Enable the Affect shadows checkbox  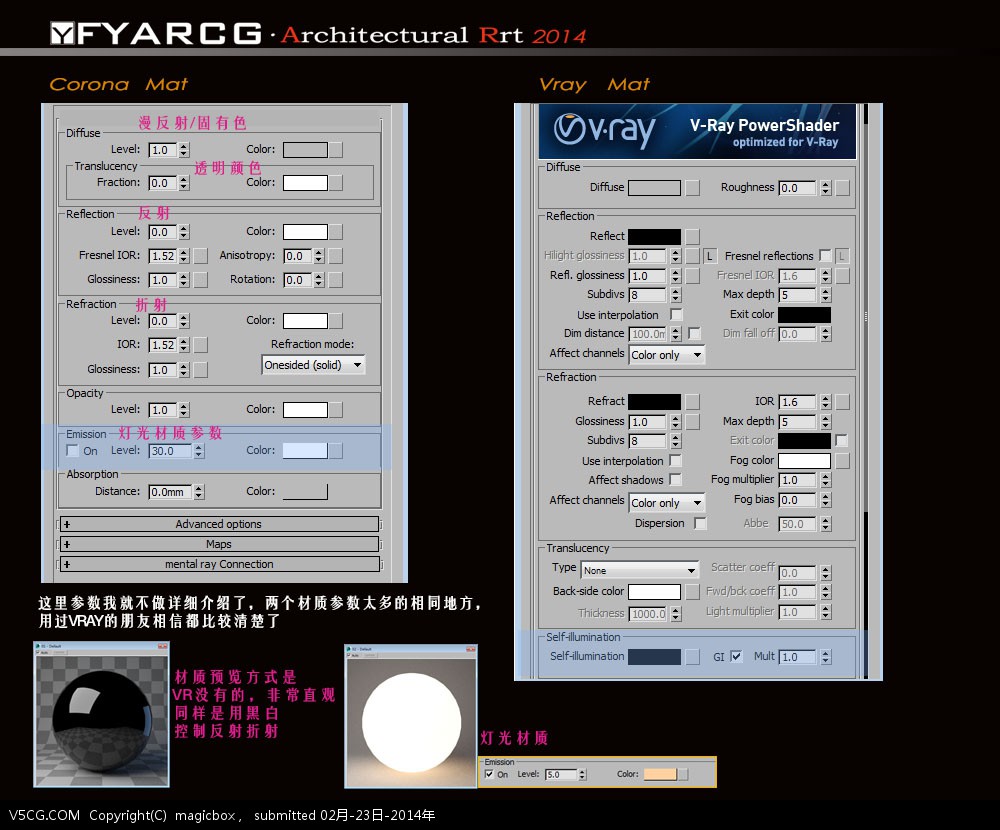point(675,479)
